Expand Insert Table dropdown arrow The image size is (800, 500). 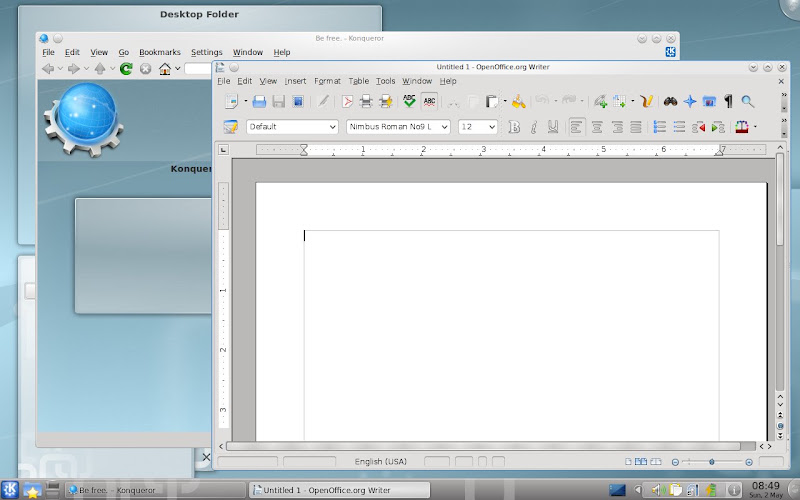(633, 102)
